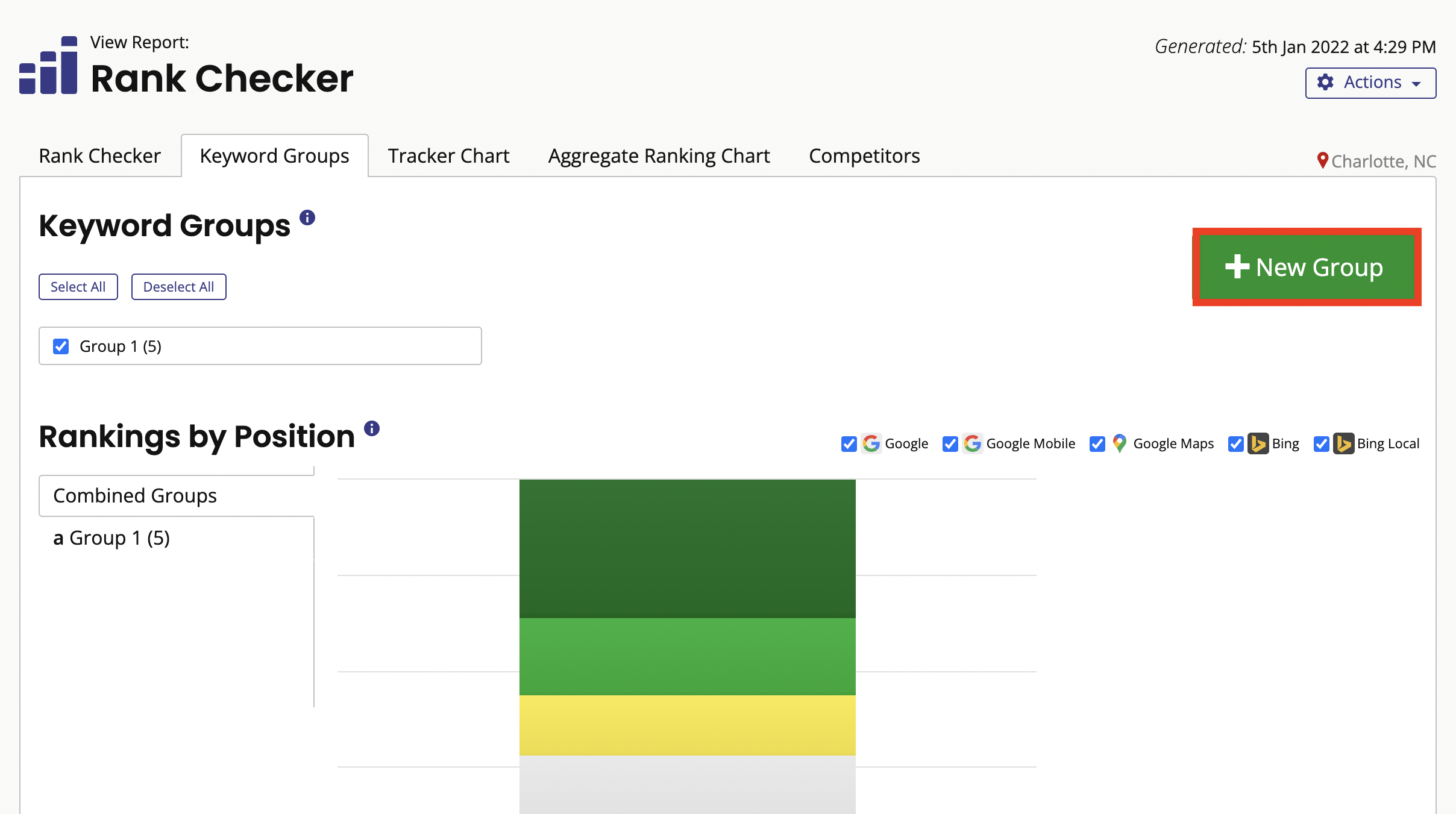
Task: Uncheck the Group 1 (5) checkbox
Action: [x=61, y=346]
